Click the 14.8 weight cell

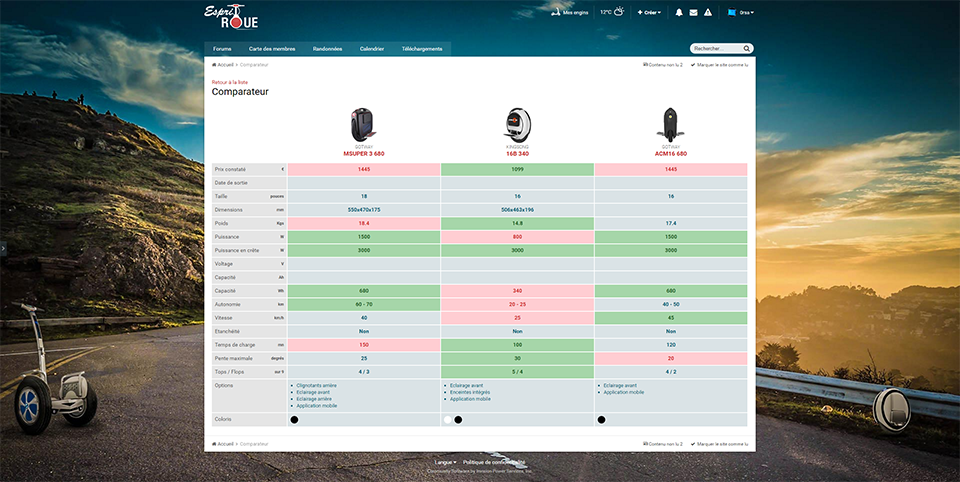coord(517,224)
